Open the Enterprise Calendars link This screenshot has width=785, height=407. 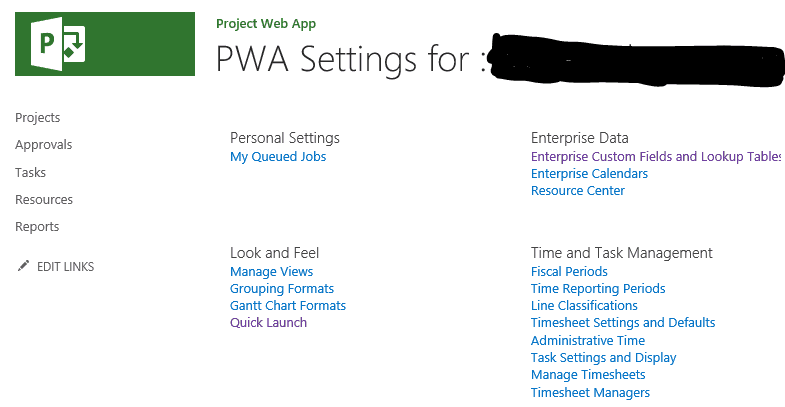(589, 174)
